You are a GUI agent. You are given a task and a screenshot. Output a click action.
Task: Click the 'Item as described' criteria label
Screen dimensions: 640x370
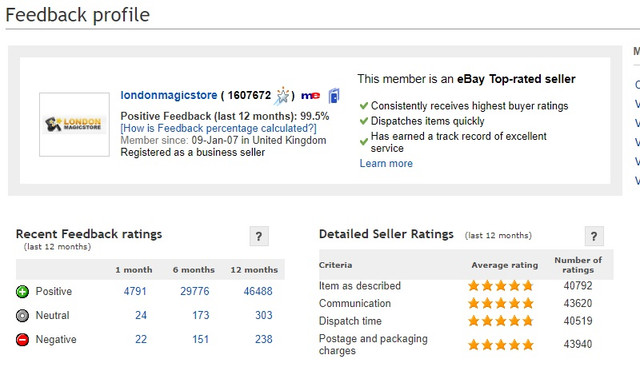[360, 286]
